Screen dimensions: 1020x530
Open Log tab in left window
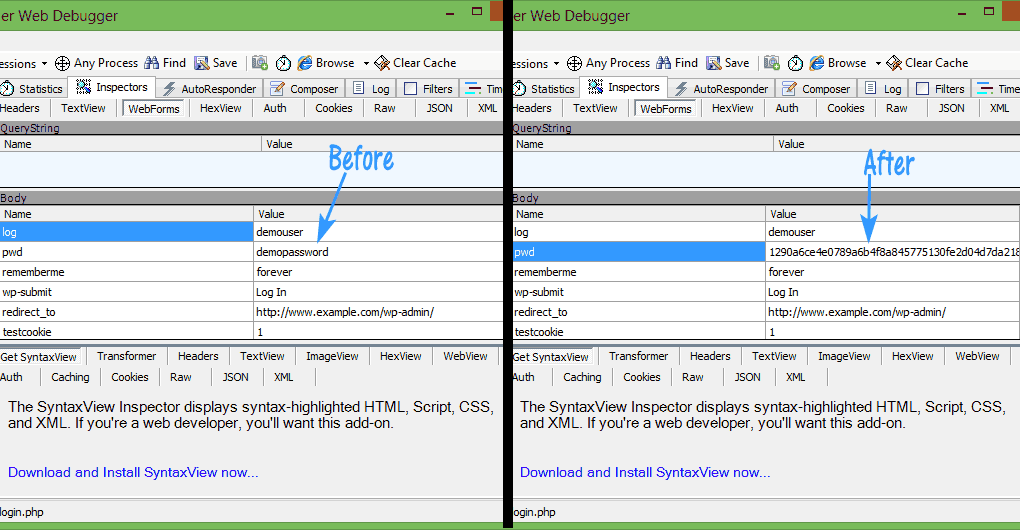[x=371, y=88]
